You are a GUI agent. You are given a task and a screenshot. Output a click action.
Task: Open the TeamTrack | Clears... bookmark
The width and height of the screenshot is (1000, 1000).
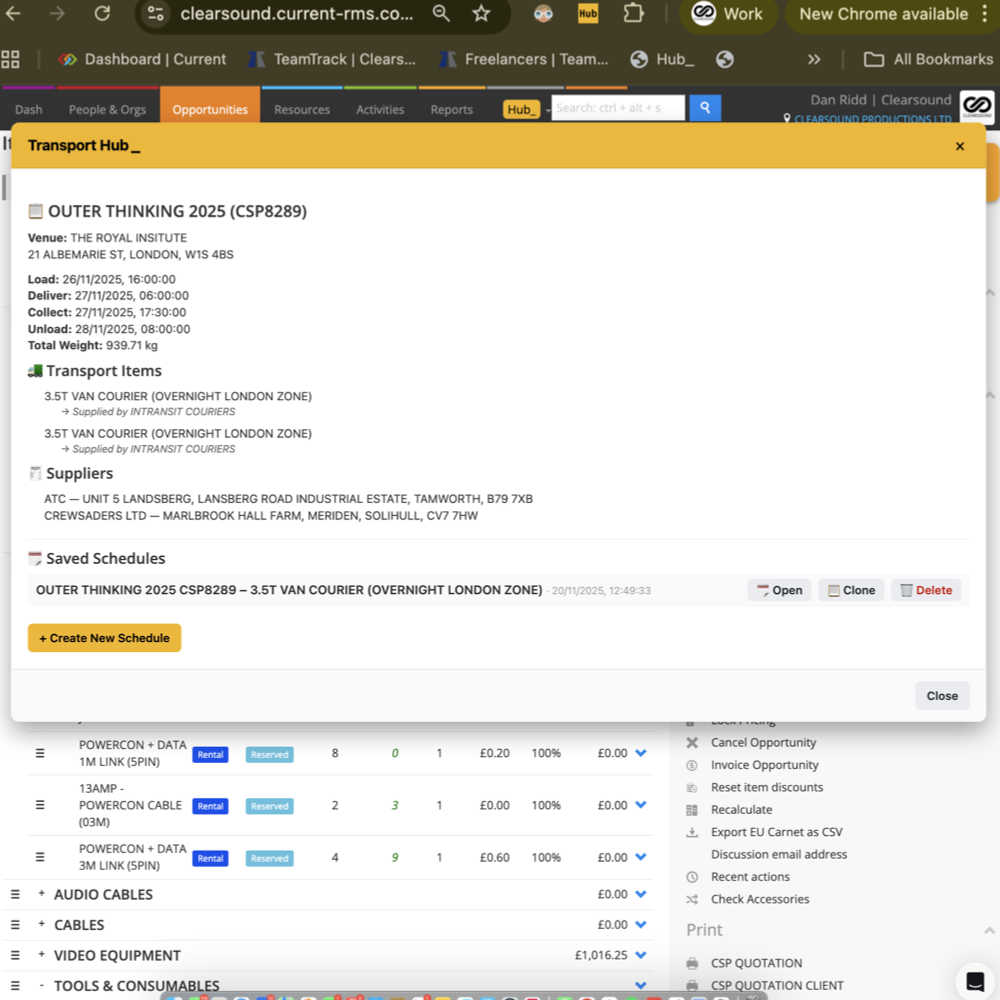coord(332,59)
